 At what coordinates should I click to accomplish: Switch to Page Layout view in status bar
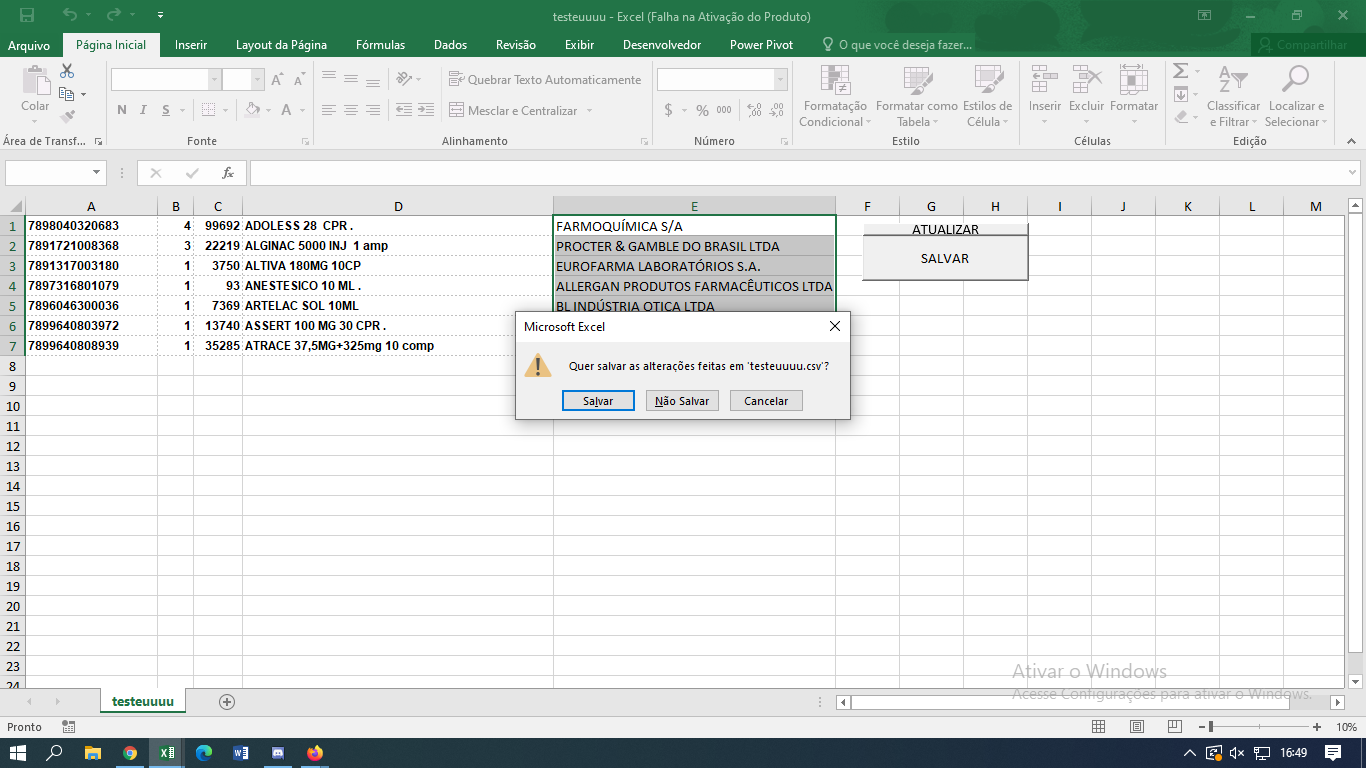point(1137,727)
